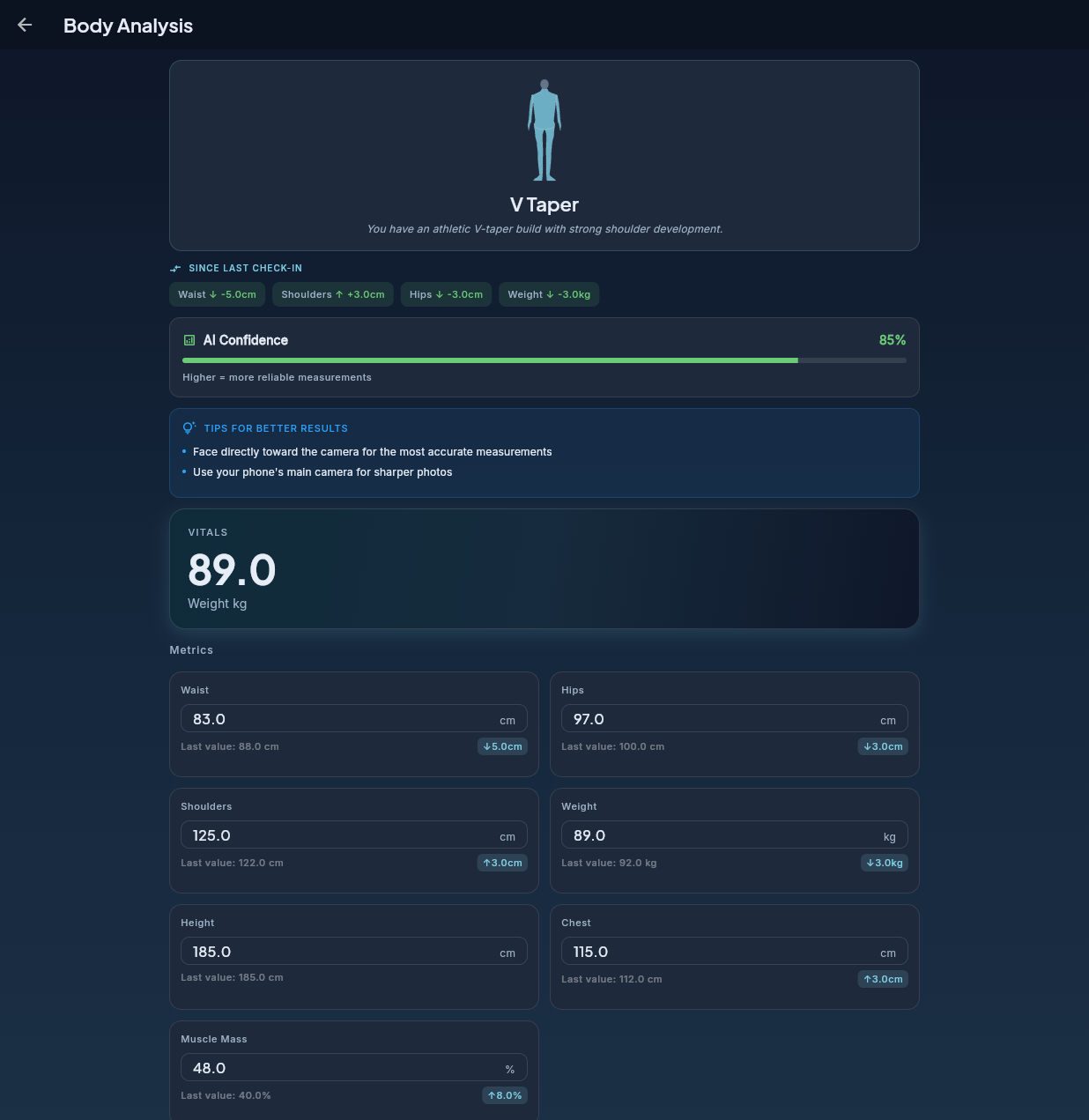Click the trend arrows icon beside SINCE LAST CHECK-IN
This screenshot has height=1120, width=1089.
tap(175, 268)
